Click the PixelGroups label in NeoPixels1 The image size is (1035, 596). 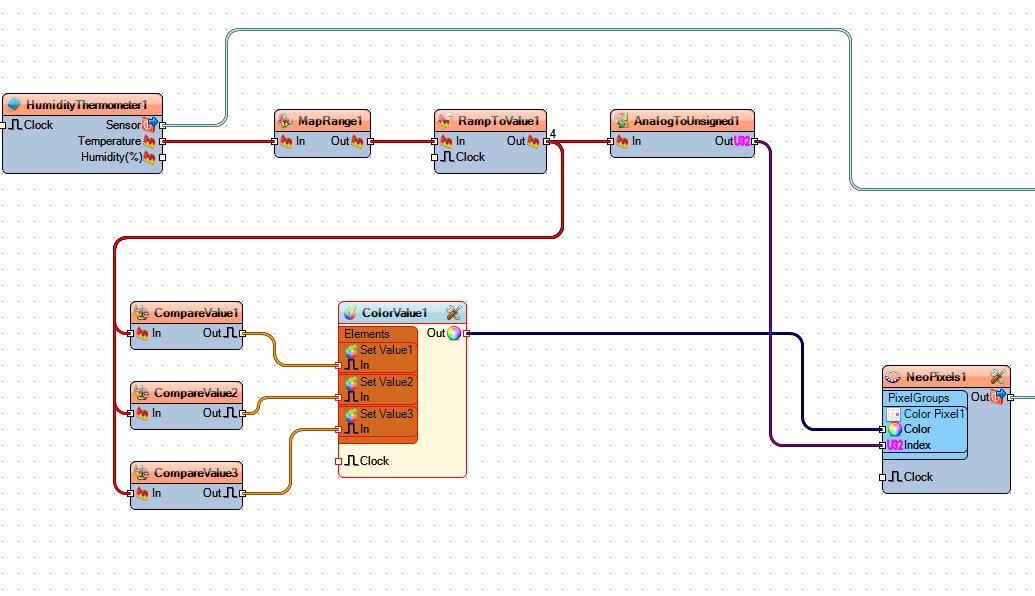click(918, 398)
